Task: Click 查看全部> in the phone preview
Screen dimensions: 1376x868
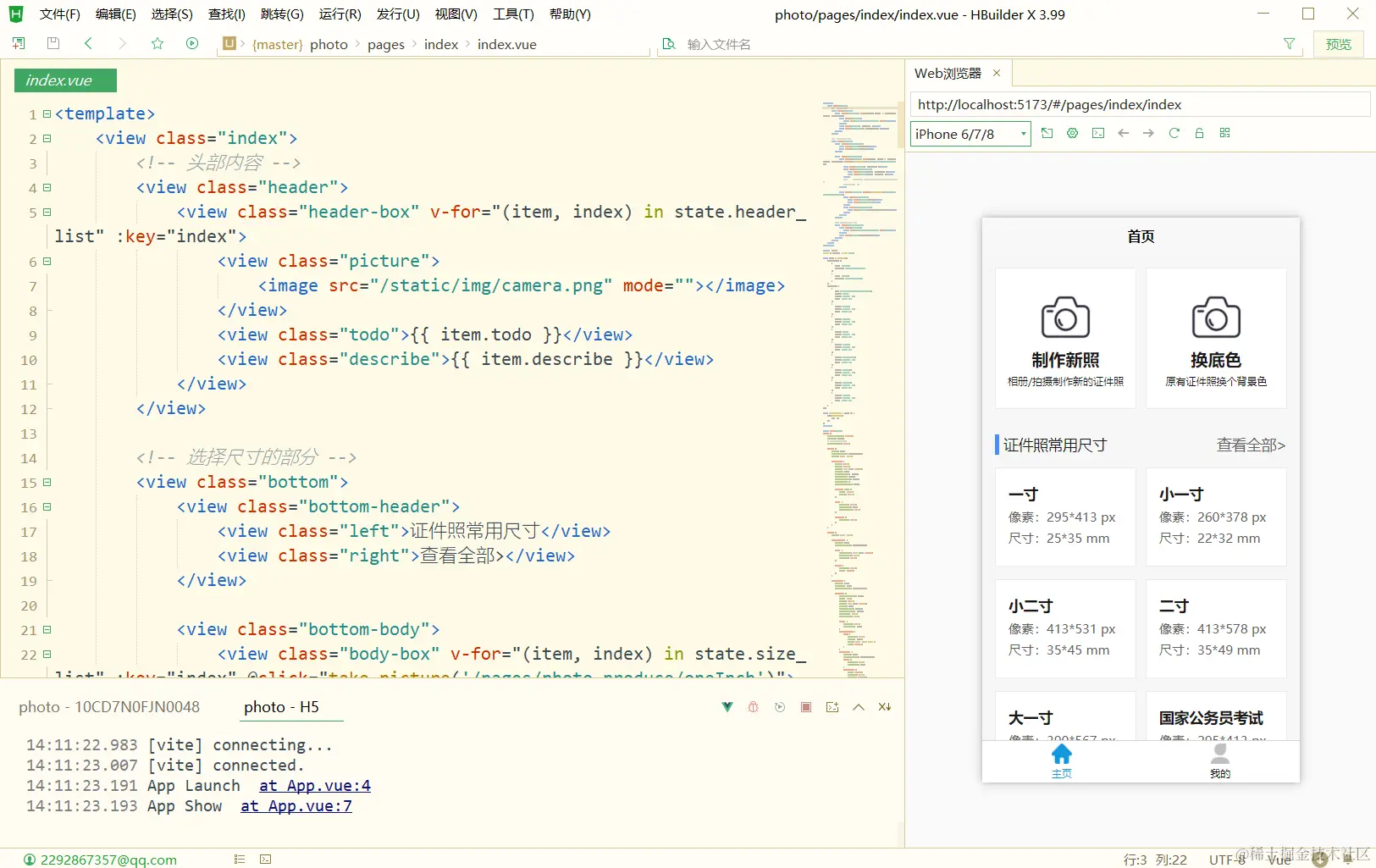Action: 1251,445
